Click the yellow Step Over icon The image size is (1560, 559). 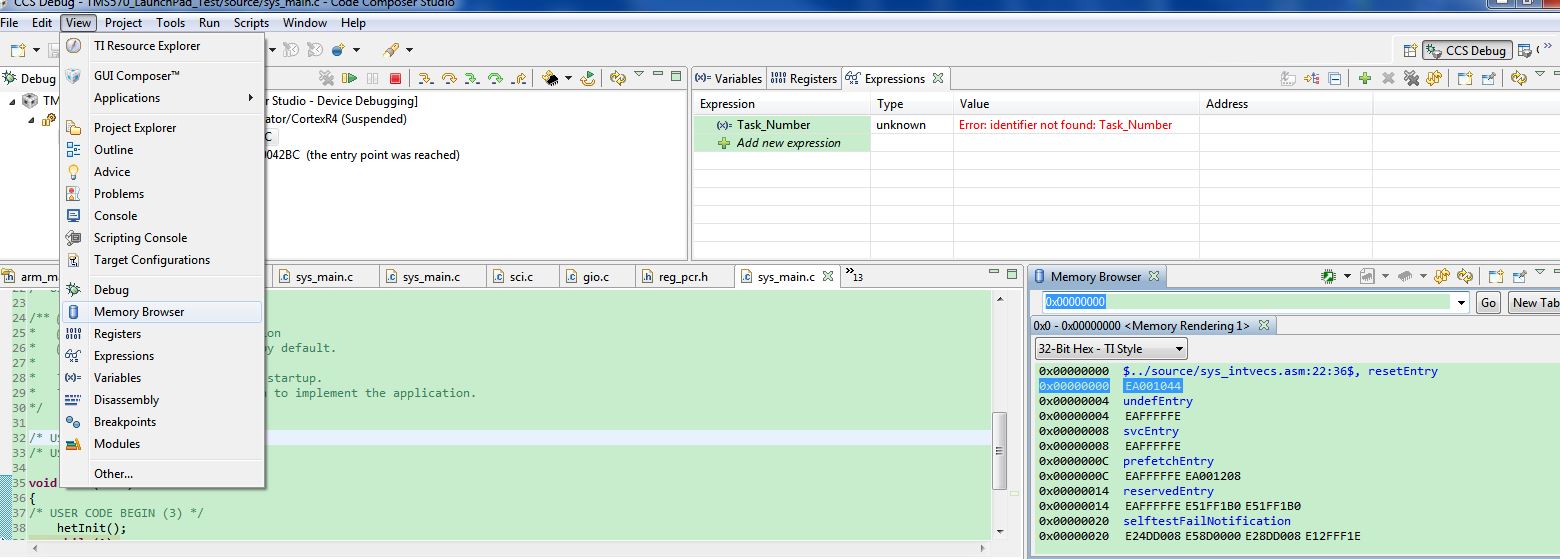click(x=449, y=78)
